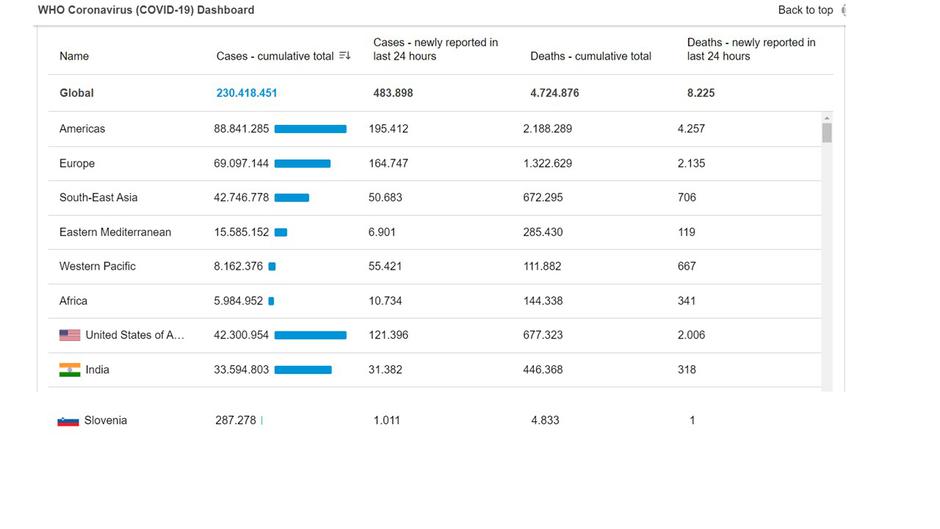Click the South-East Asia blue bar
This screenshot has height=529, width=940.
click(291, 198)
